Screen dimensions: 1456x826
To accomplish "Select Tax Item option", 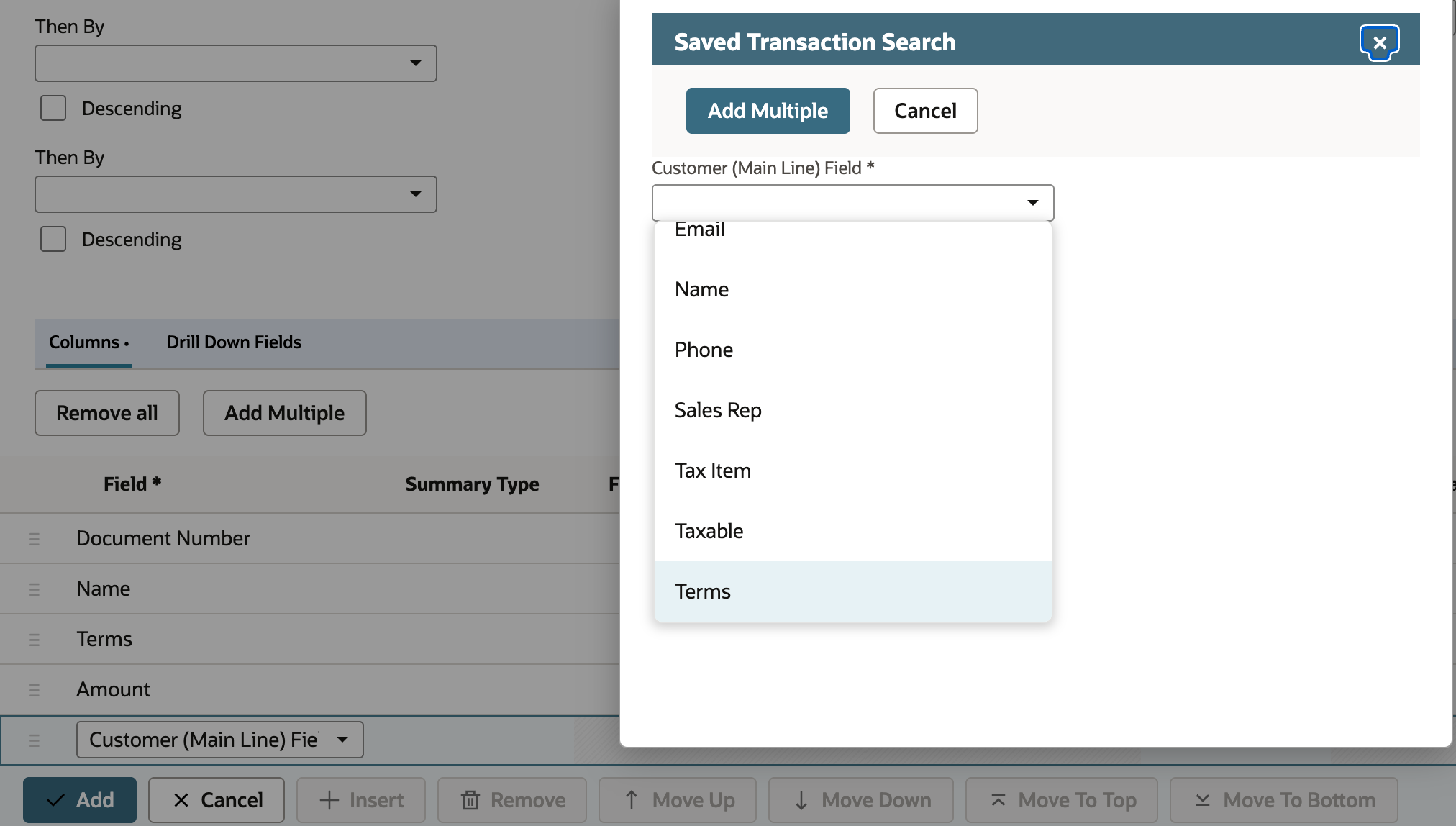I will (x=853, y=471).
